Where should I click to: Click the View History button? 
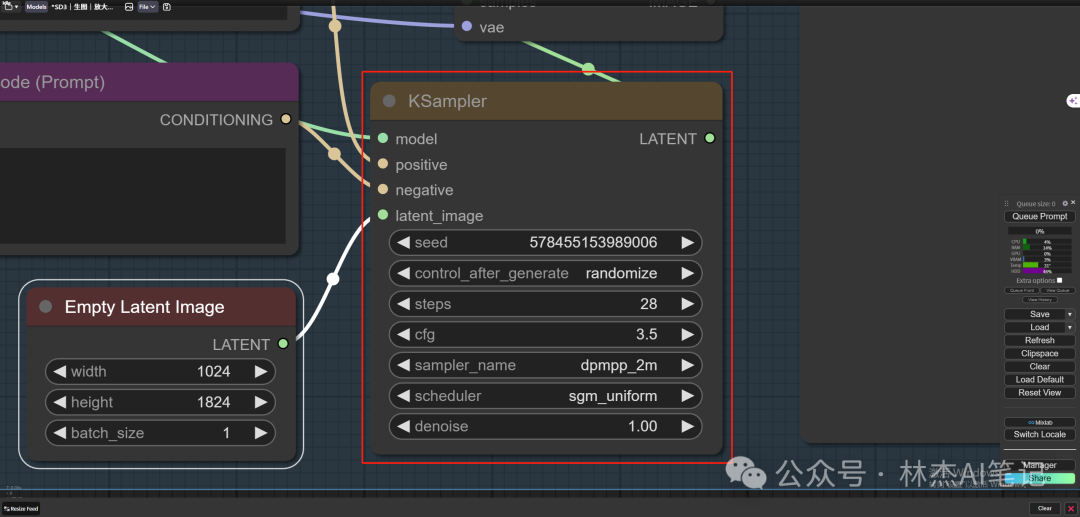(x=1039, y=300)
